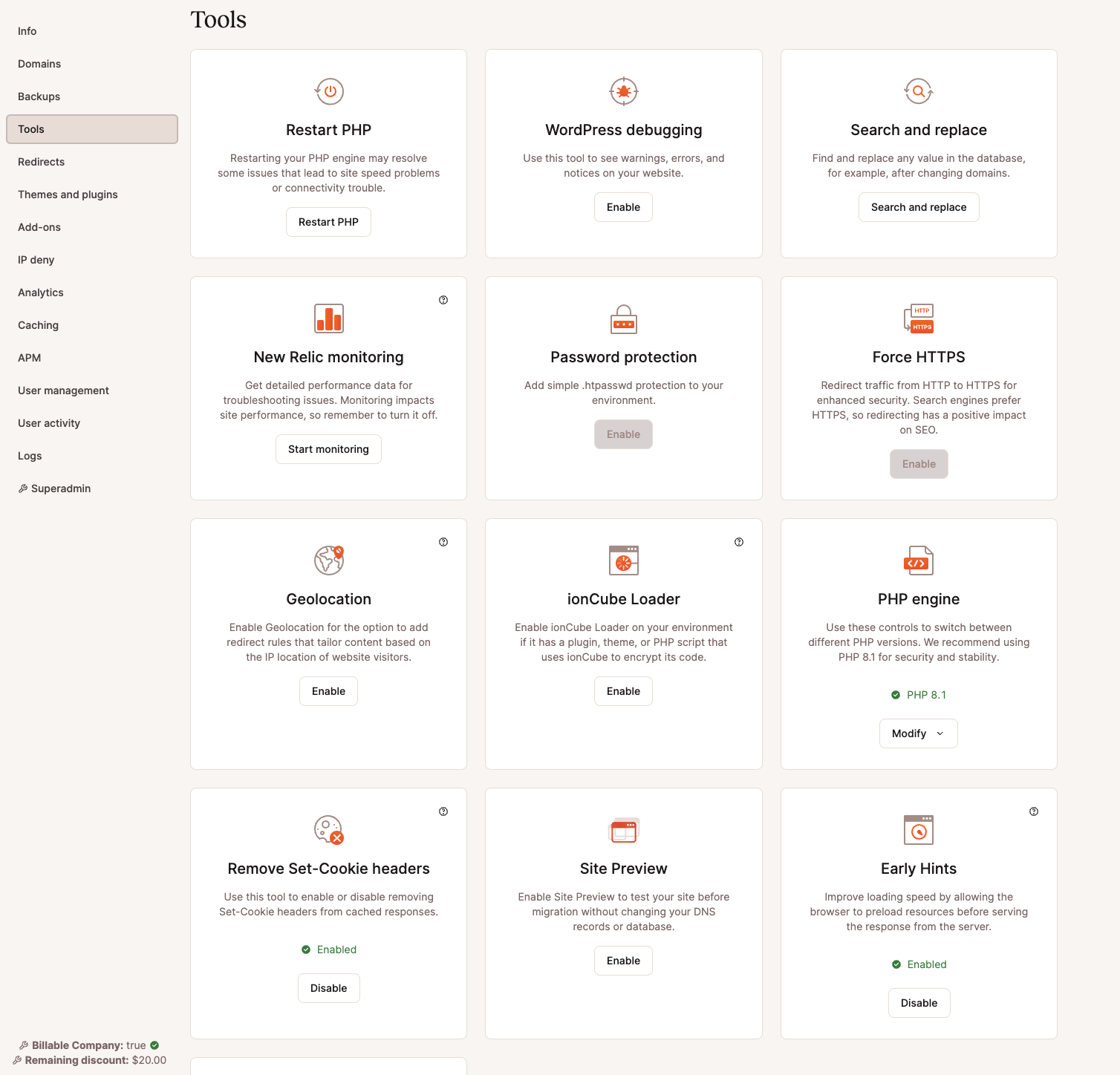Click the Early Hints Enabled check icon
Screen dimensions: 1120x1075
pyautogui.click(x=896, y=964)
